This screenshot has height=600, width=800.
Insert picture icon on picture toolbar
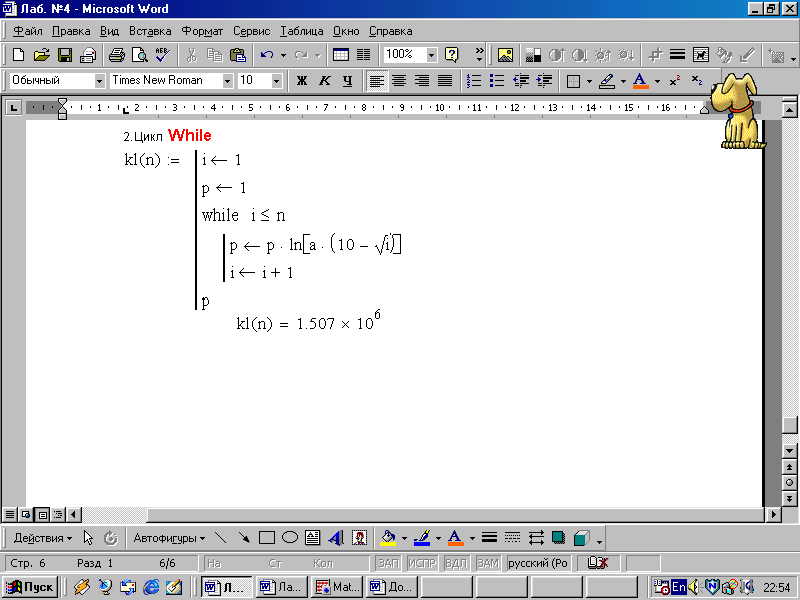[505, 55]
